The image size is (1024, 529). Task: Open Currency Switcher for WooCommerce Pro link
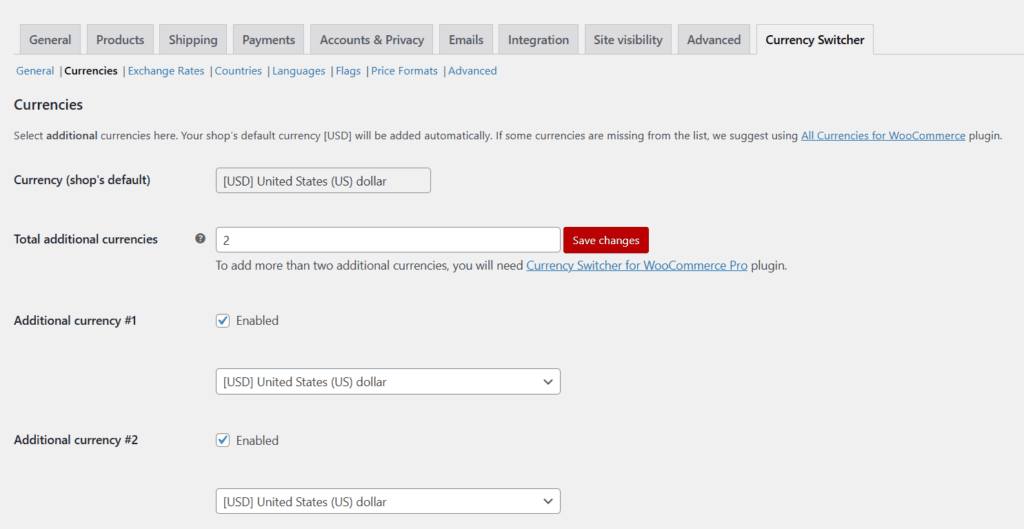pos(637,266)
